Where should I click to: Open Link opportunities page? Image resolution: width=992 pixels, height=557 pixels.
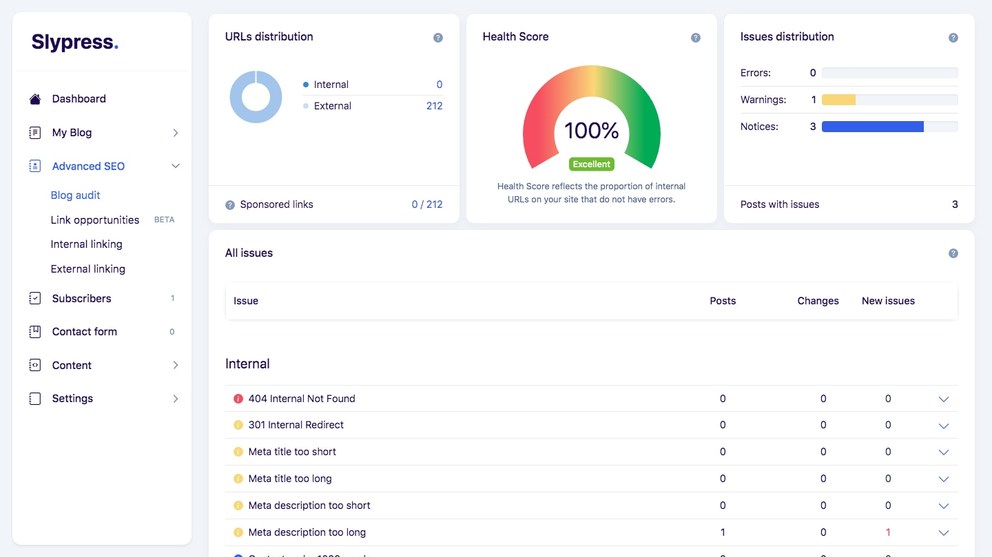click(95, 220)
